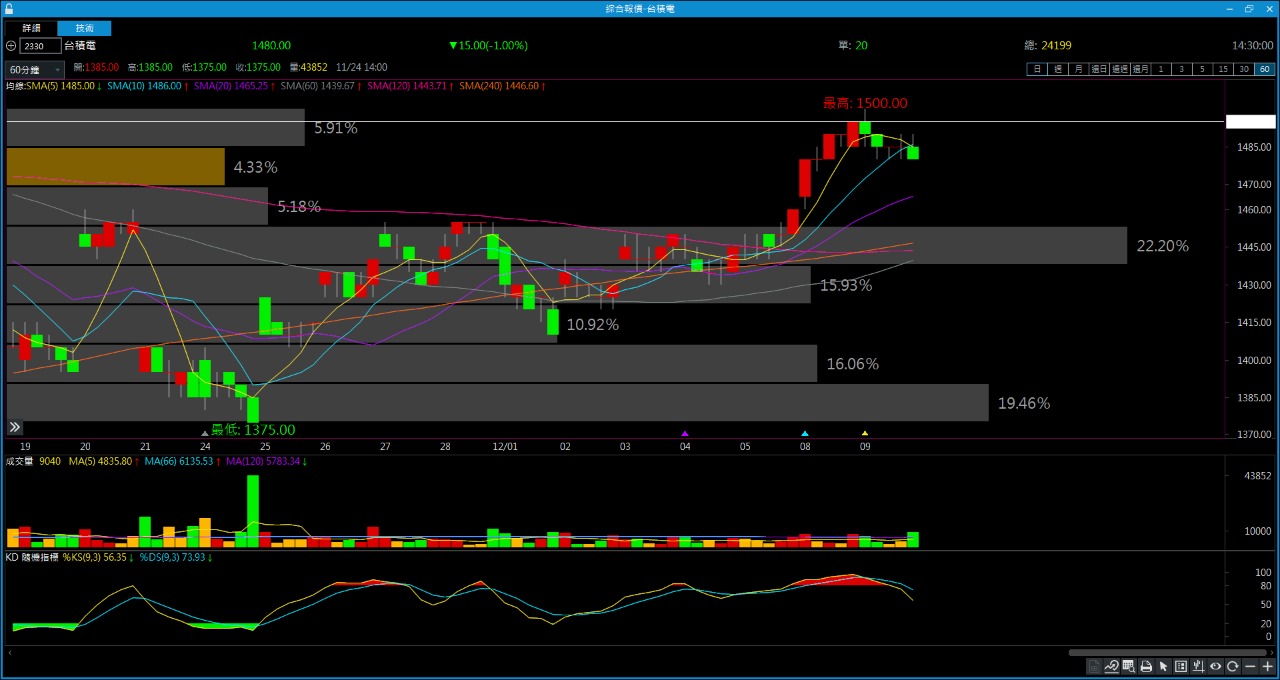Viewport: 1280px width, 680px height.
Task: Click the stock code 2330 input field
Action: point(40,46)
